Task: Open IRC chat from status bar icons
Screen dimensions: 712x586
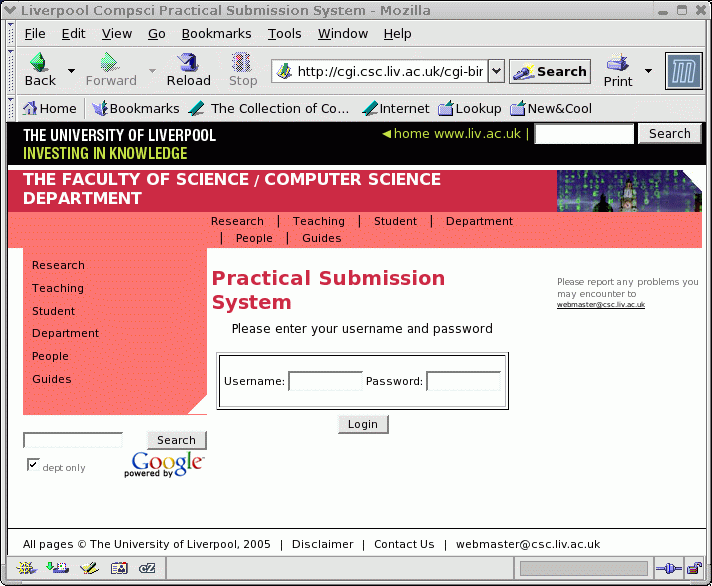Action: point(147,568)
